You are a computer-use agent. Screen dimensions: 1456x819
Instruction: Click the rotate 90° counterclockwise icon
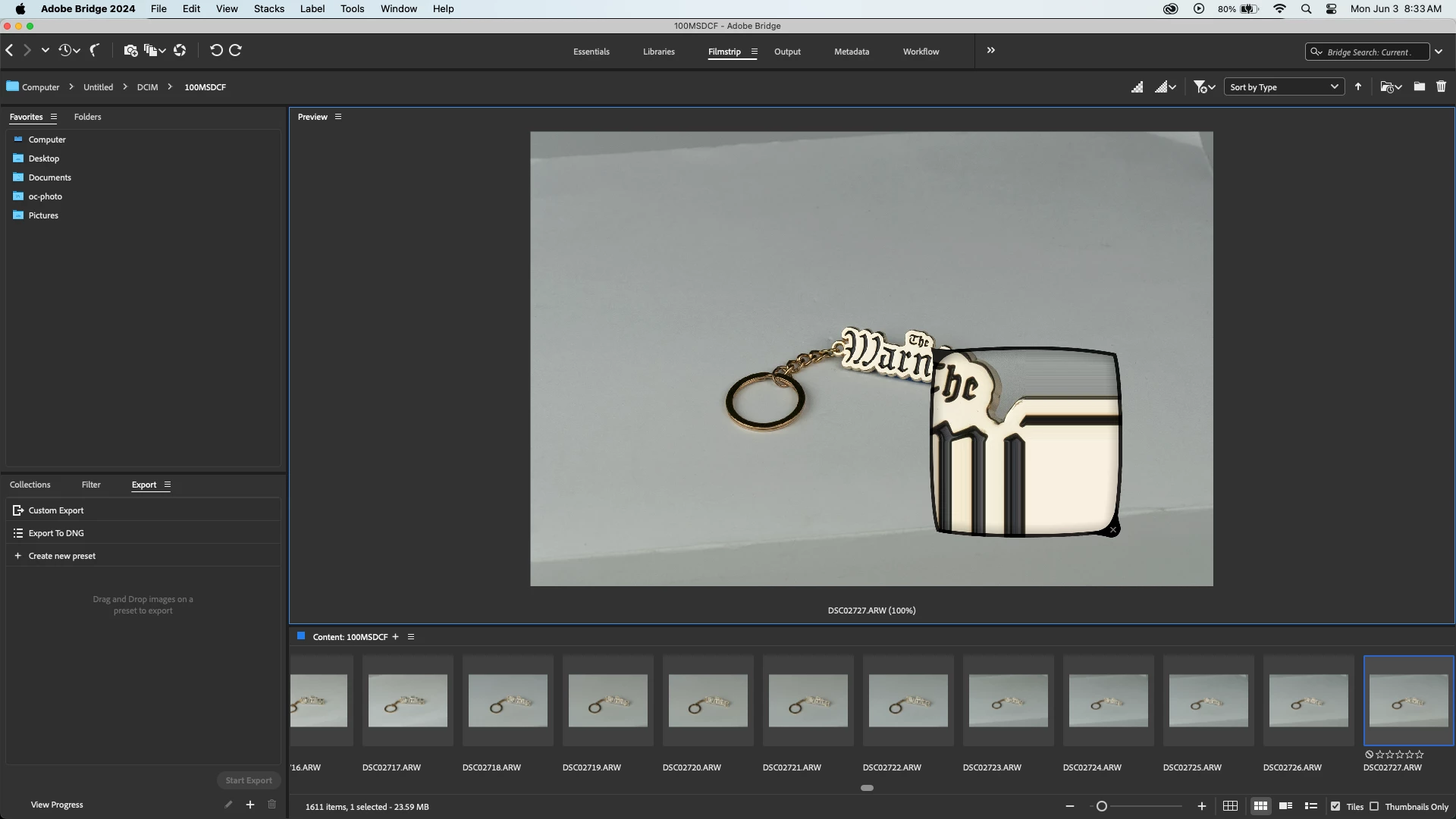[x=216, y=50]
